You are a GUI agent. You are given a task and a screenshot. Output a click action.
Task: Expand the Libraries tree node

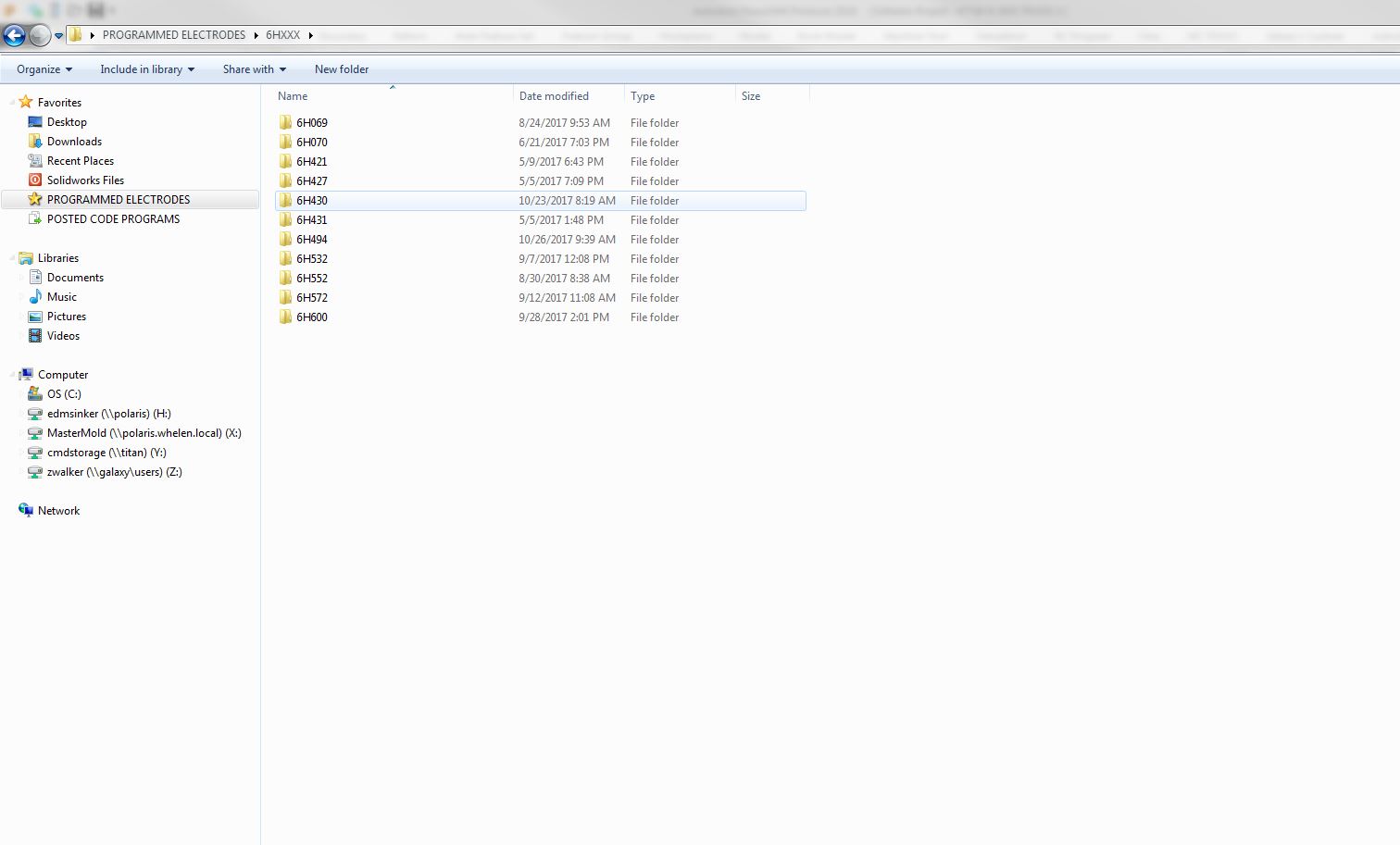click(x=11, y=257)
